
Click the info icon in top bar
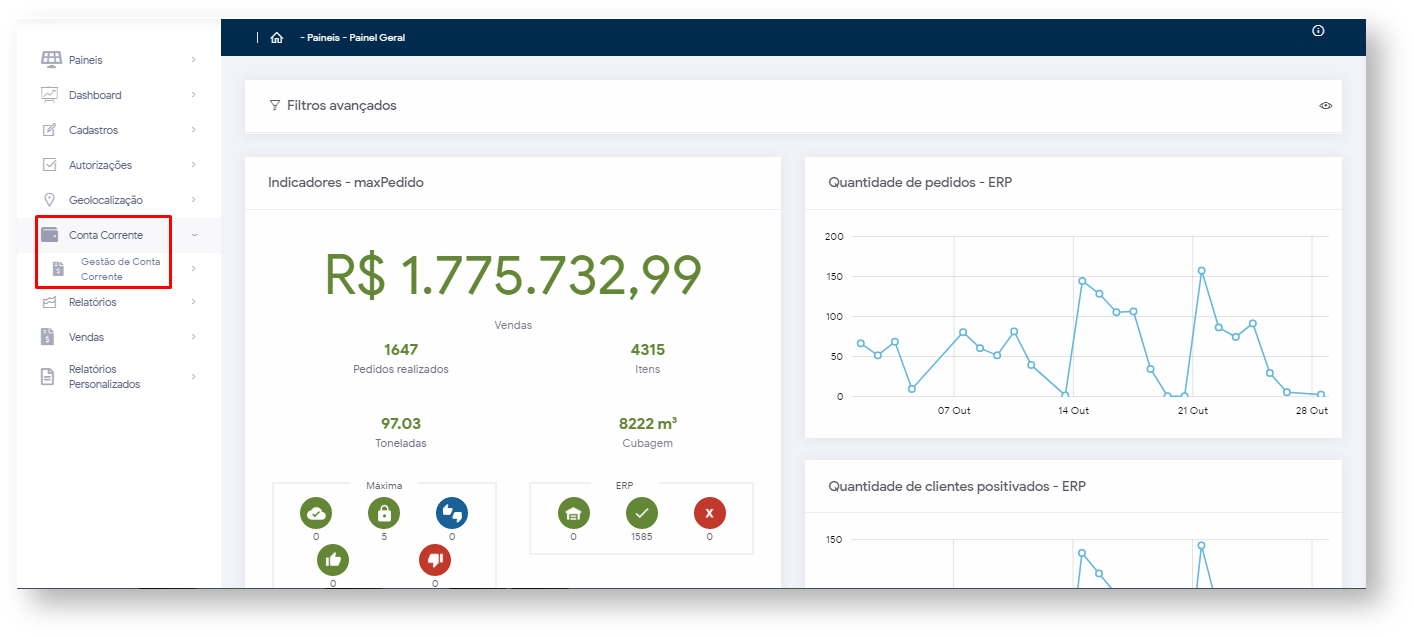[1318, 31]
